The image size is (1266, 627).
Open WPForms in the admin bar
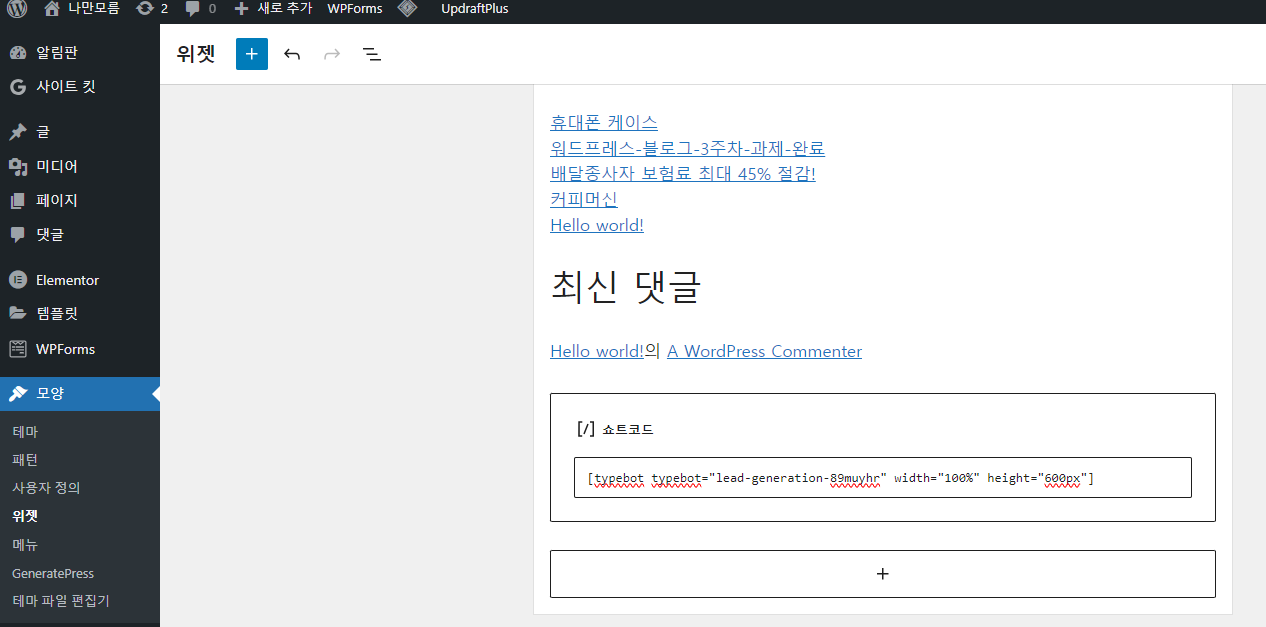coord(355,8)
